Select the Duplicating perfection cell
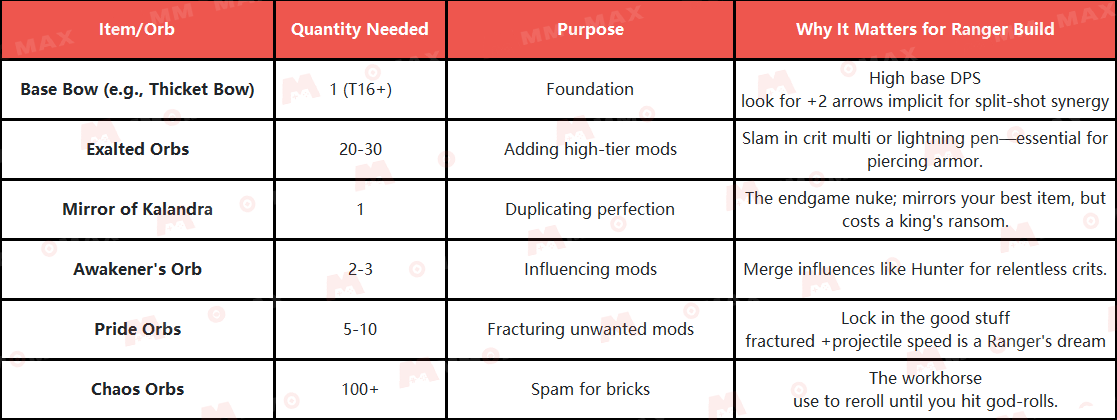Viewport: 1117px width, 420px height. click(590, 209)
